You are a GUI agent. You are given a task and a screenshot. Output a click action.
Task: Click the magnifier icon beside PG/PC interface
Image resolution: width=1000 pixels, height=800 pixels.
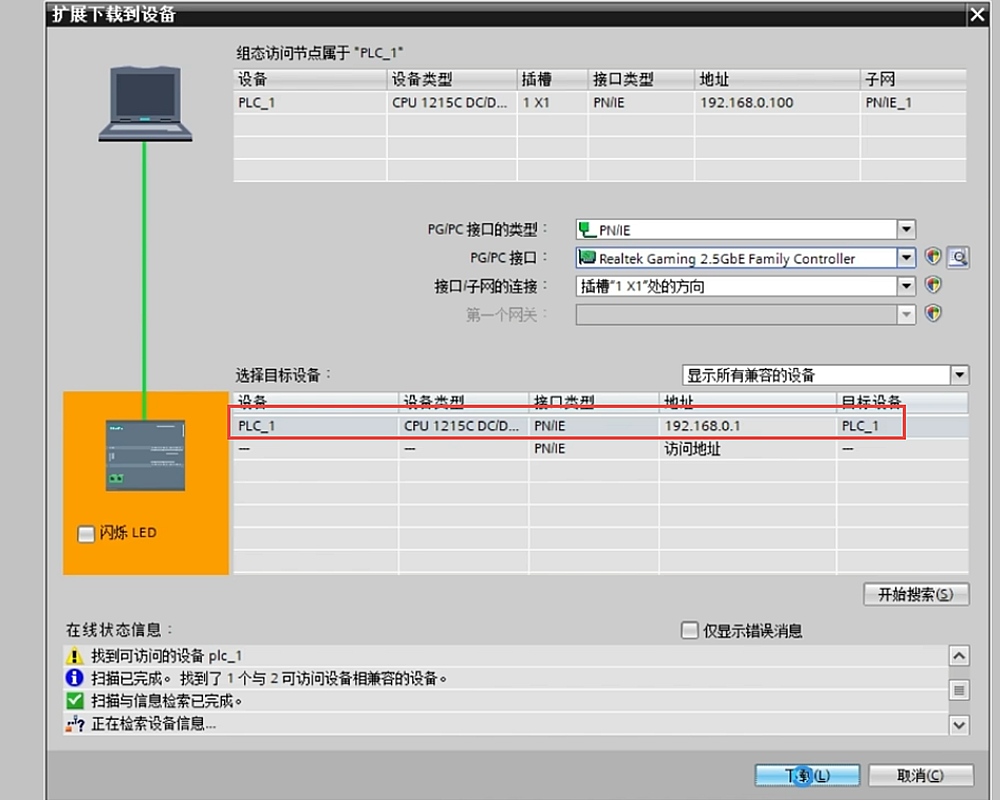[x=959, y=258]
